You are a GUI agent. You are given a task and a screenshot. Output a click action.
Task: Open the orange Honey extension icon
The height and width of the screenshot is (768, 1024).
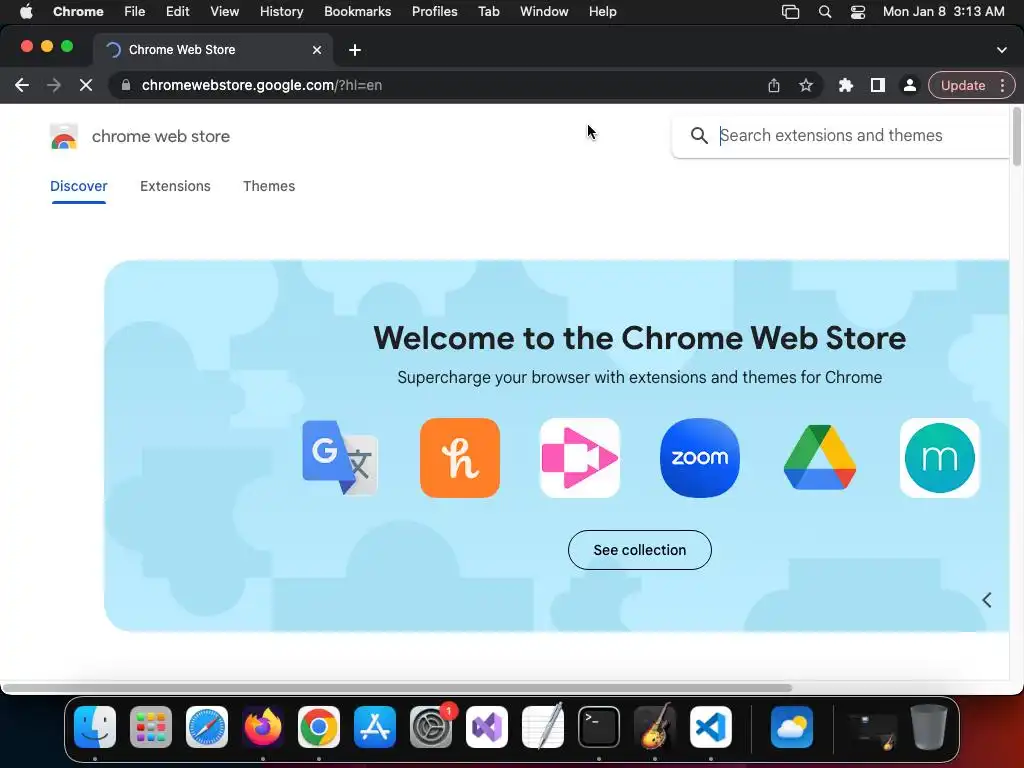[x=460, y=458]
